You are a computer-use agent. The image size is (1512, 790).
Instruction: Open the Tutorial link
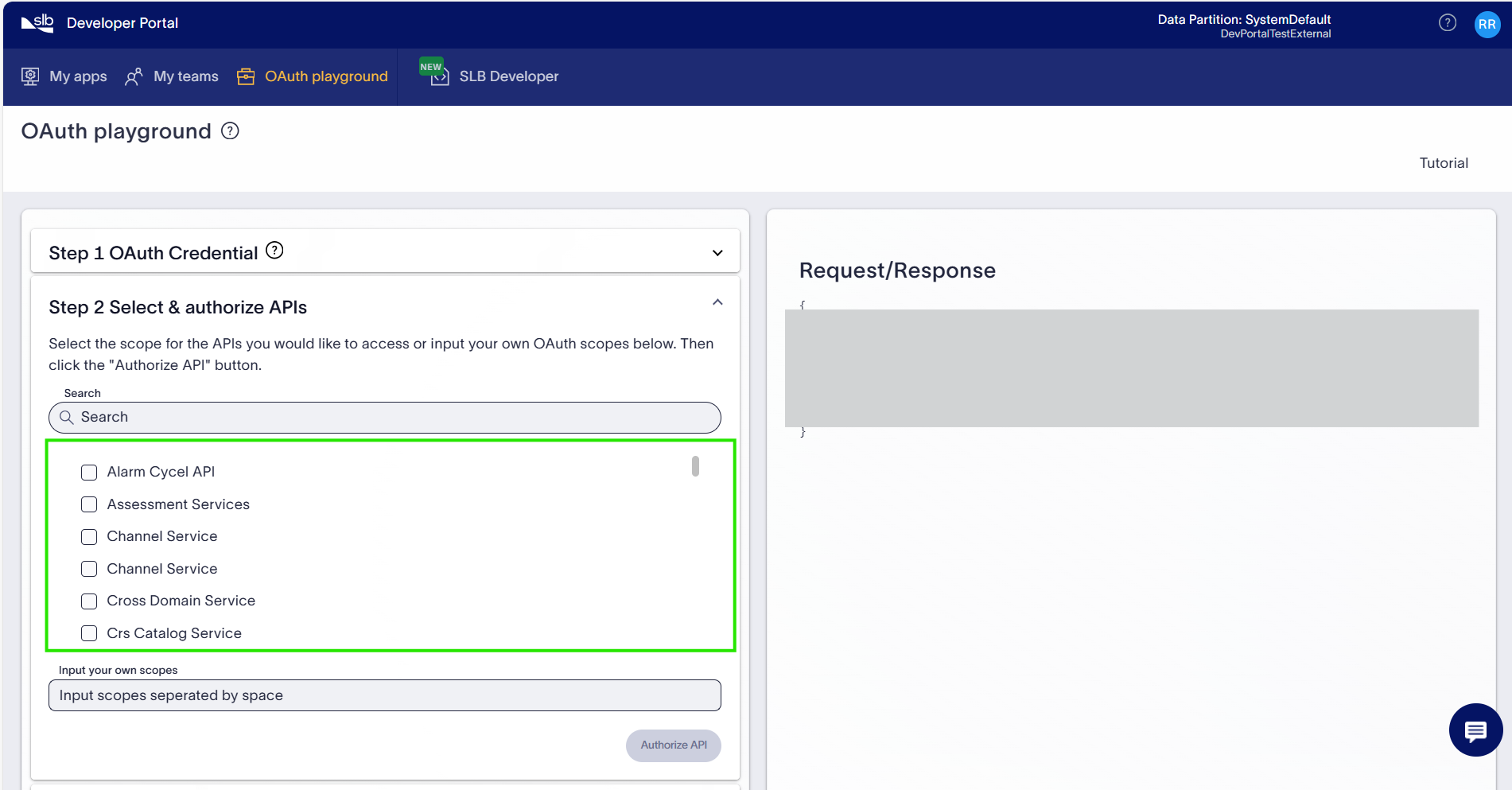(1444, 163)
